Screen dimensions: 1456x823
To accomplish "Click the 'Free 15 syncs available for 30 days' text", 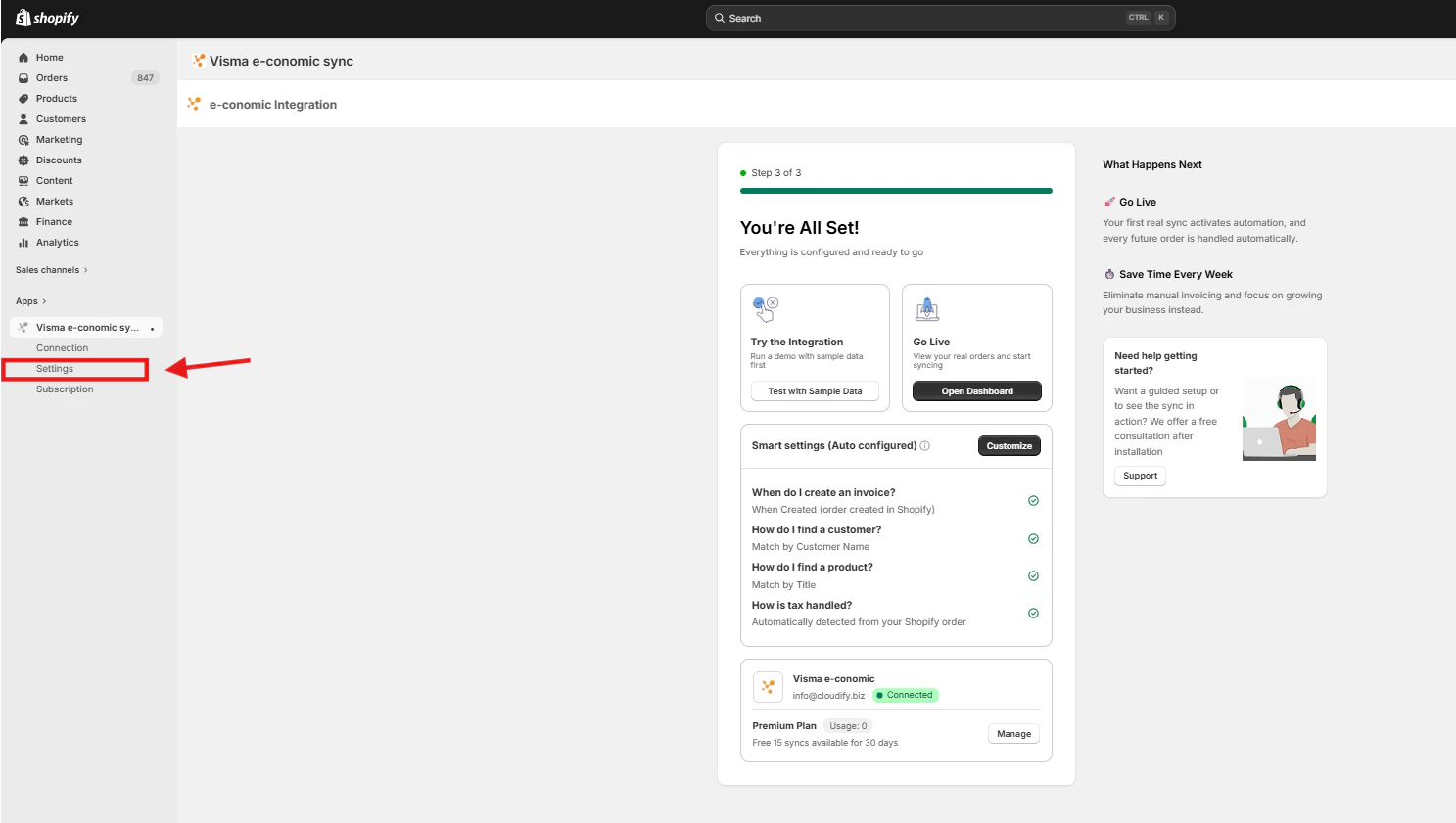I will tap(825, 743).
